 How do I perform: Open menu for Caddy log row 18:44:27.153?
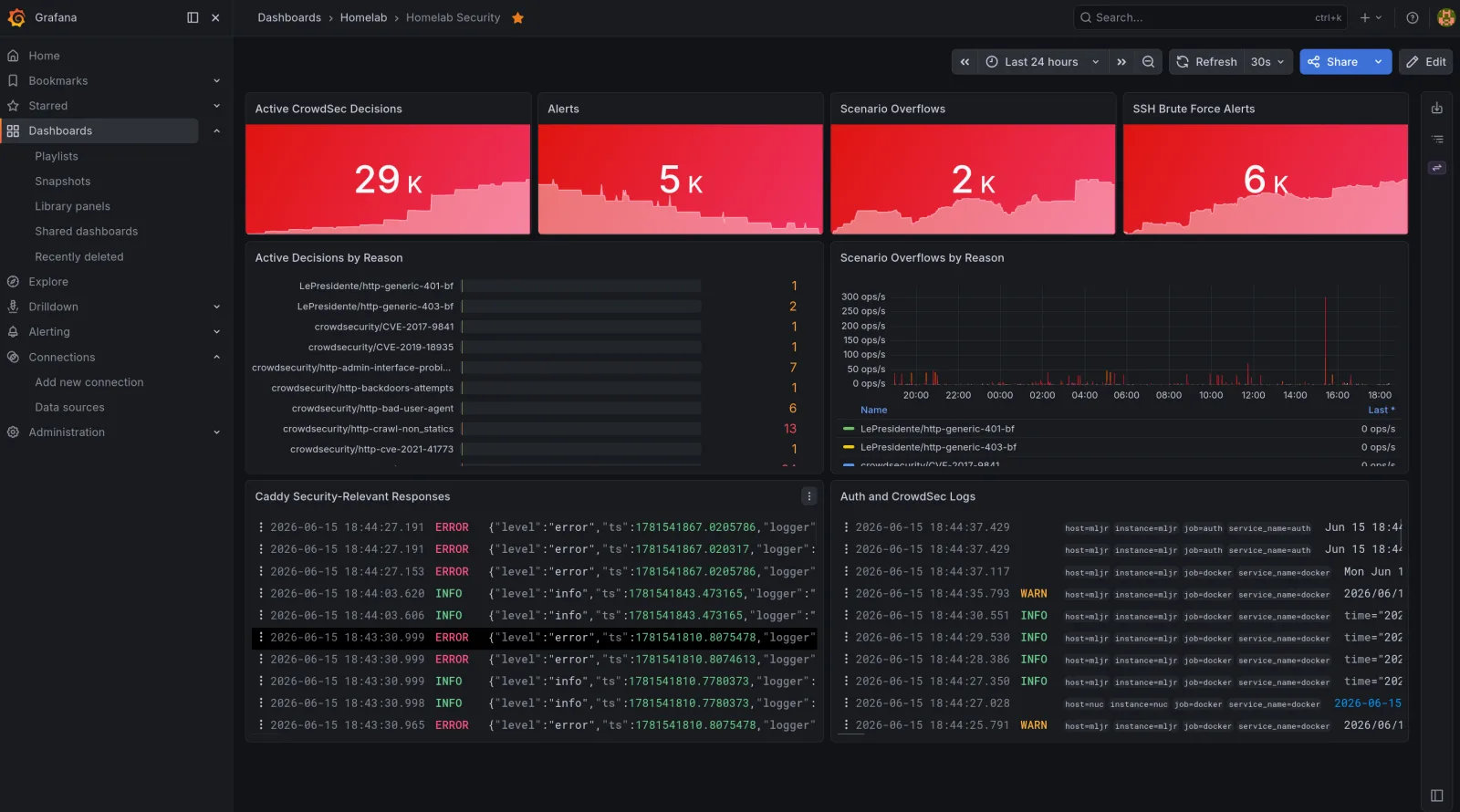(x=261, y=571)
